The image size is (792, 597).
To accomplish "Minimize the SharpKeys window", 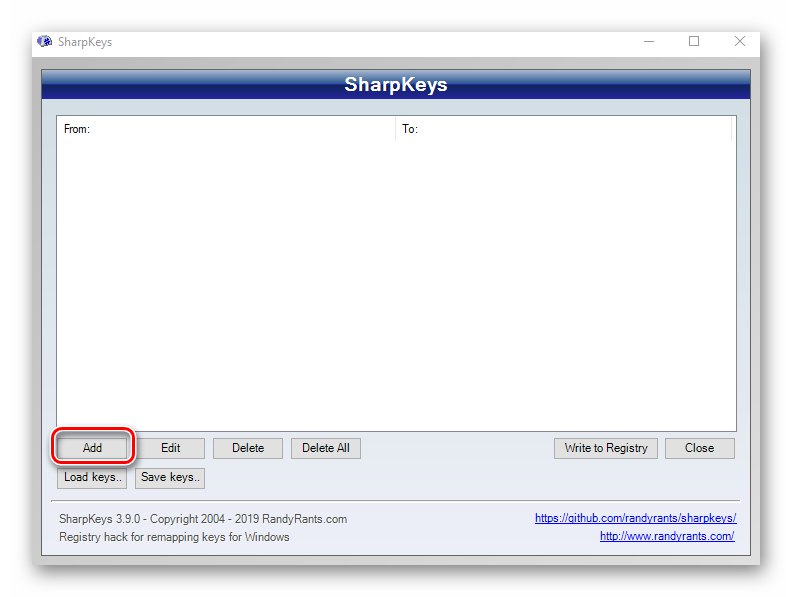I will tap(649, 41).
